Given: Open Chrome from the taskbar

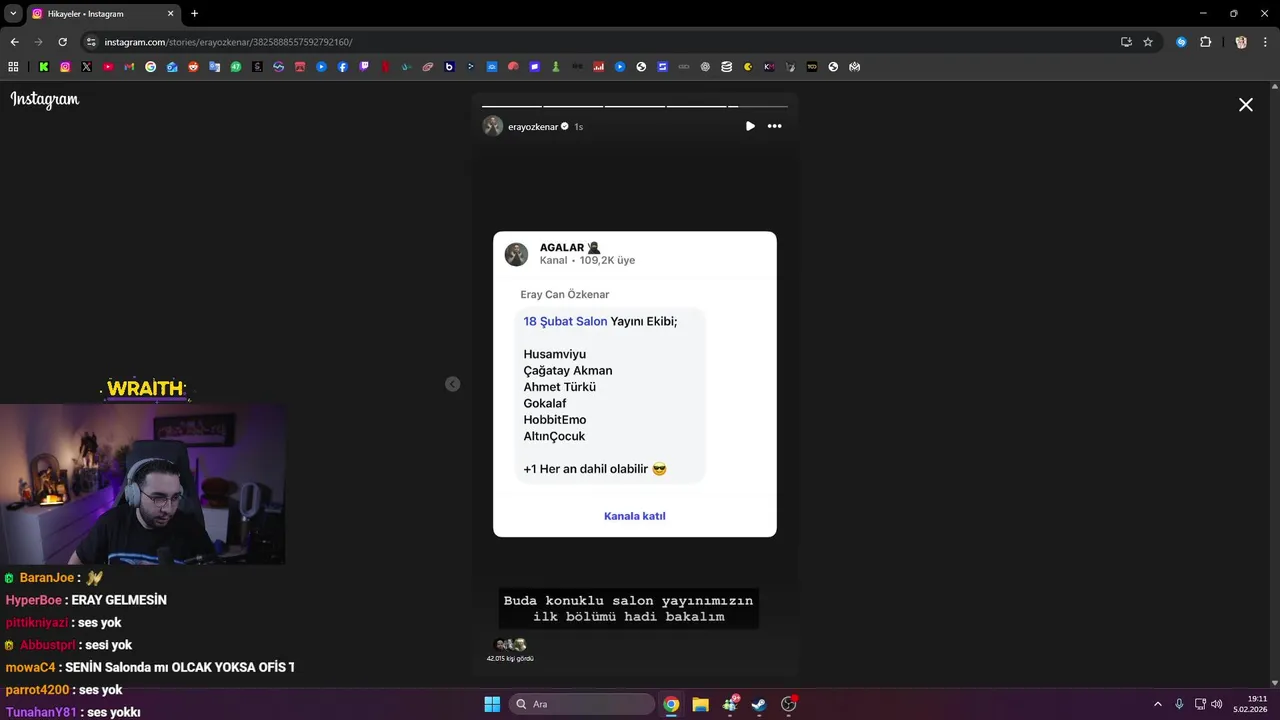Looking at the screenshot, I should pos(671,704).
